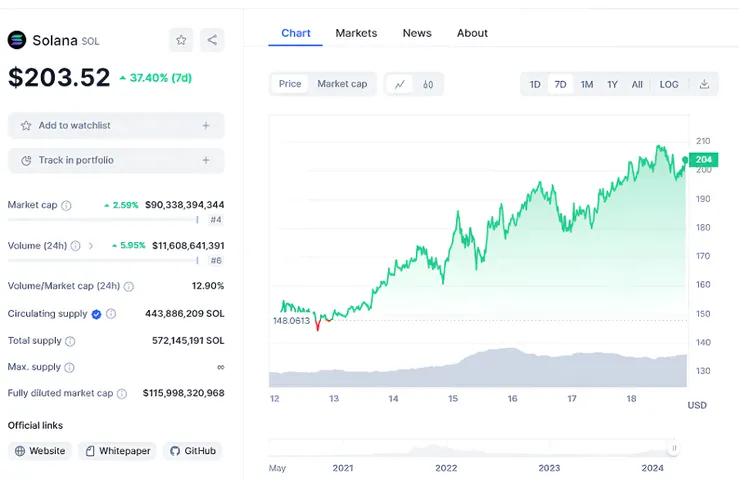The image size is (740, 481).
Task: Click info icon beside Max. supply
Action: (x=70, y=367)
